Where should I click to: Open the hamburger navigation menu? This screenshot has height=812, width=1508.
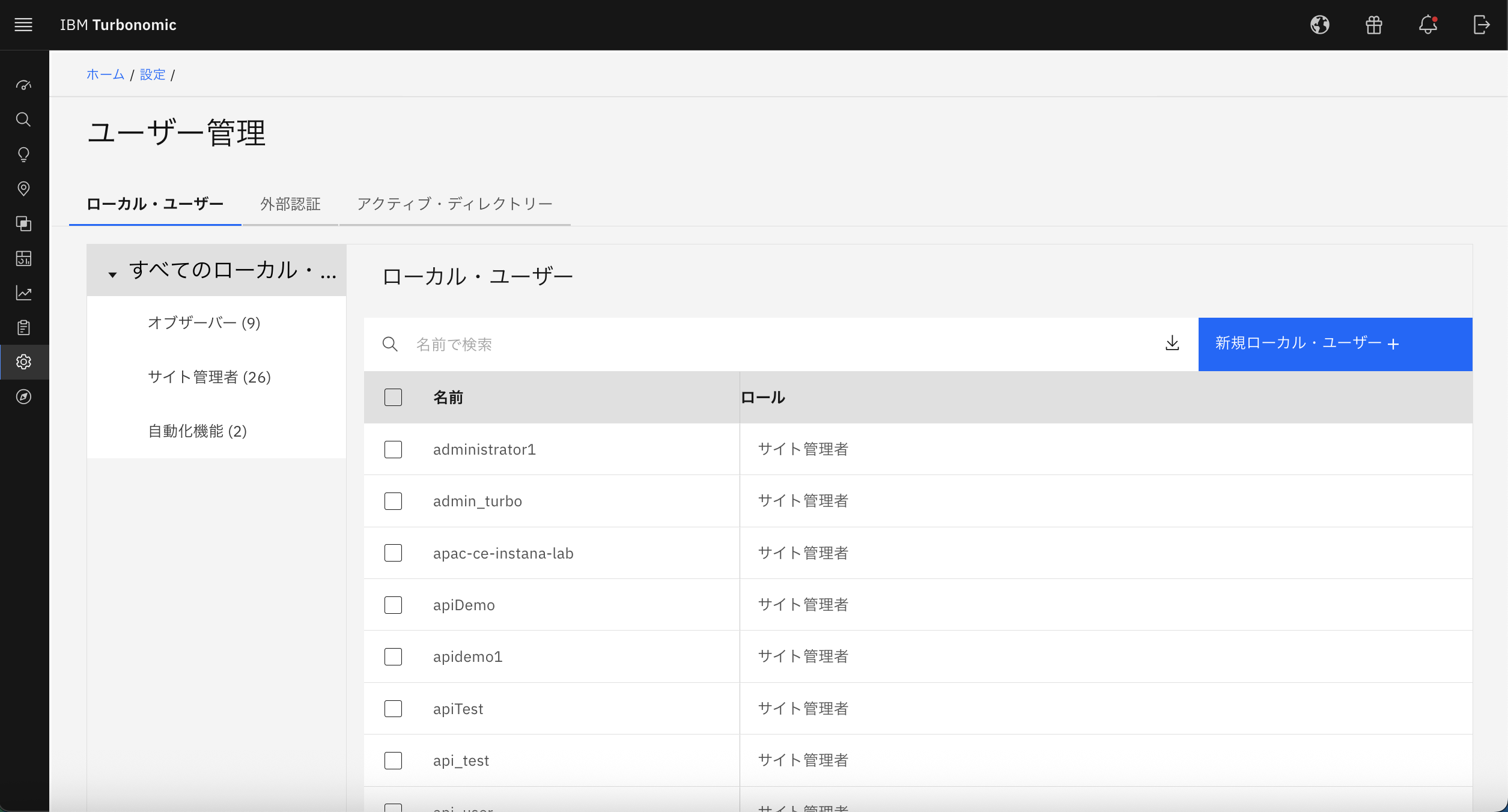(x=23, y=25)
